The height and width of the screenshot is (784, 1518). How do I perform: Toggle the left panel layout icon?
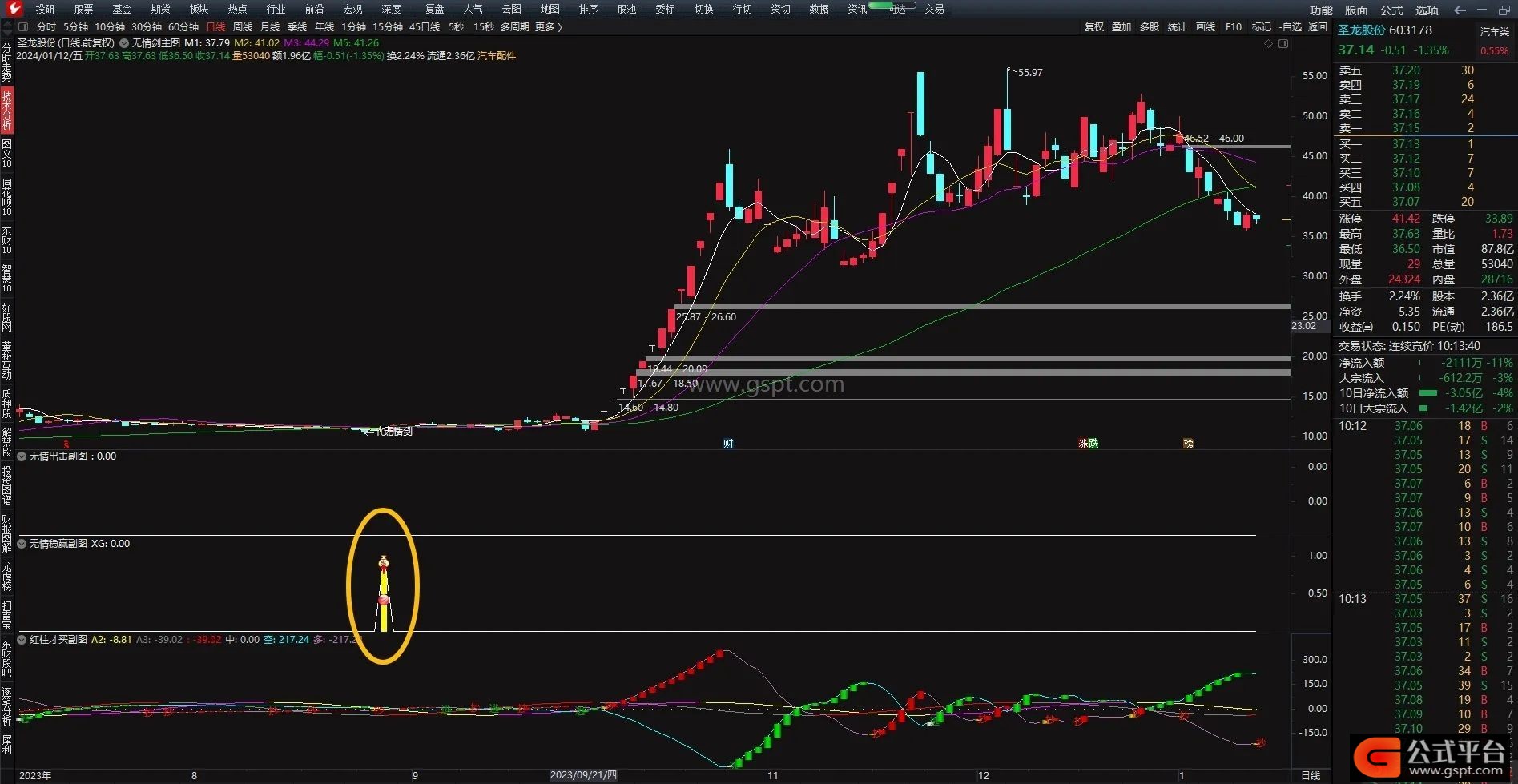point(24,27)
